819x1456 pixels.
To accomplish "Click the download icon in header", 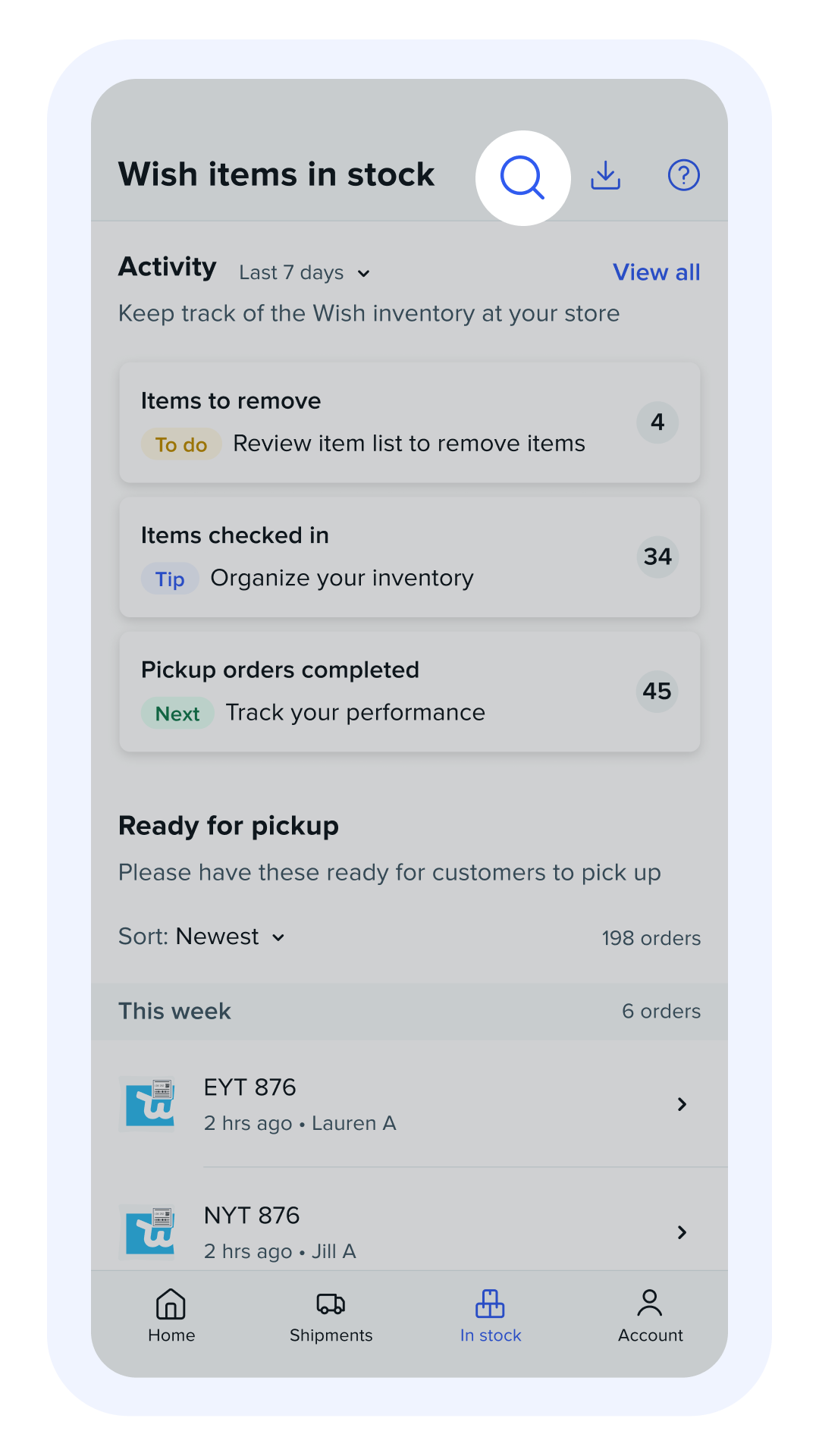I will coord(606,175).
